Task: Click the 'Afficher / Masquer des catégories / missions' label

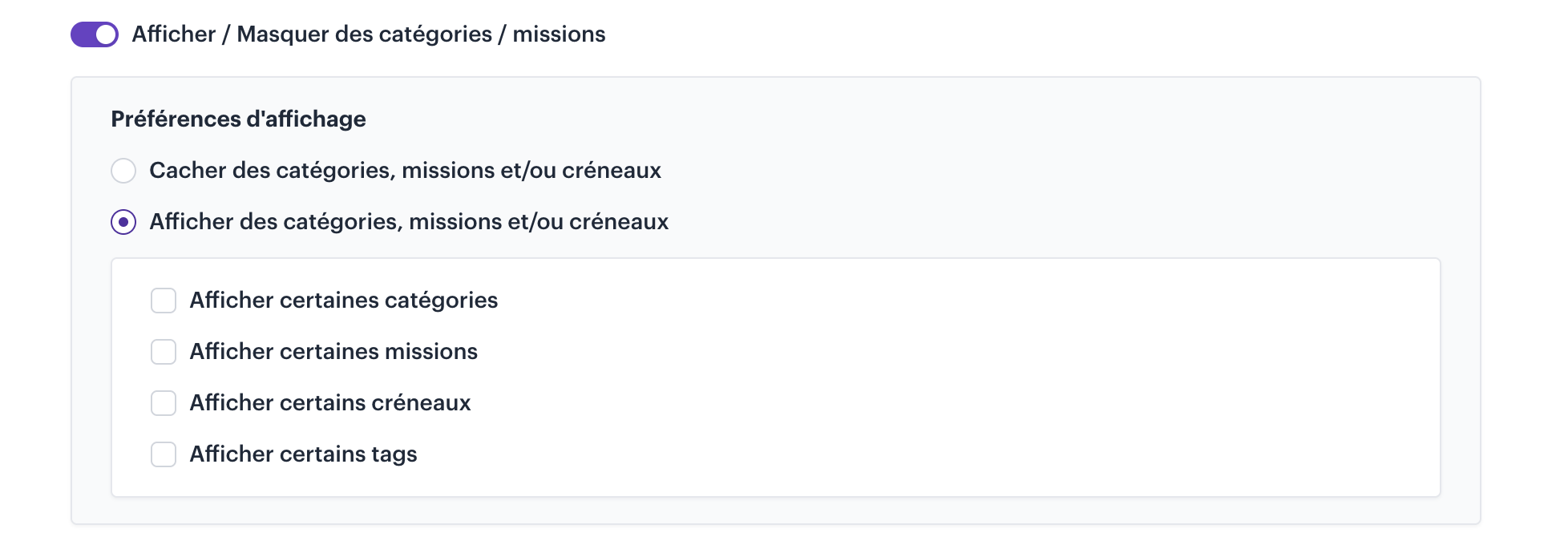Action: pos(368,34)
